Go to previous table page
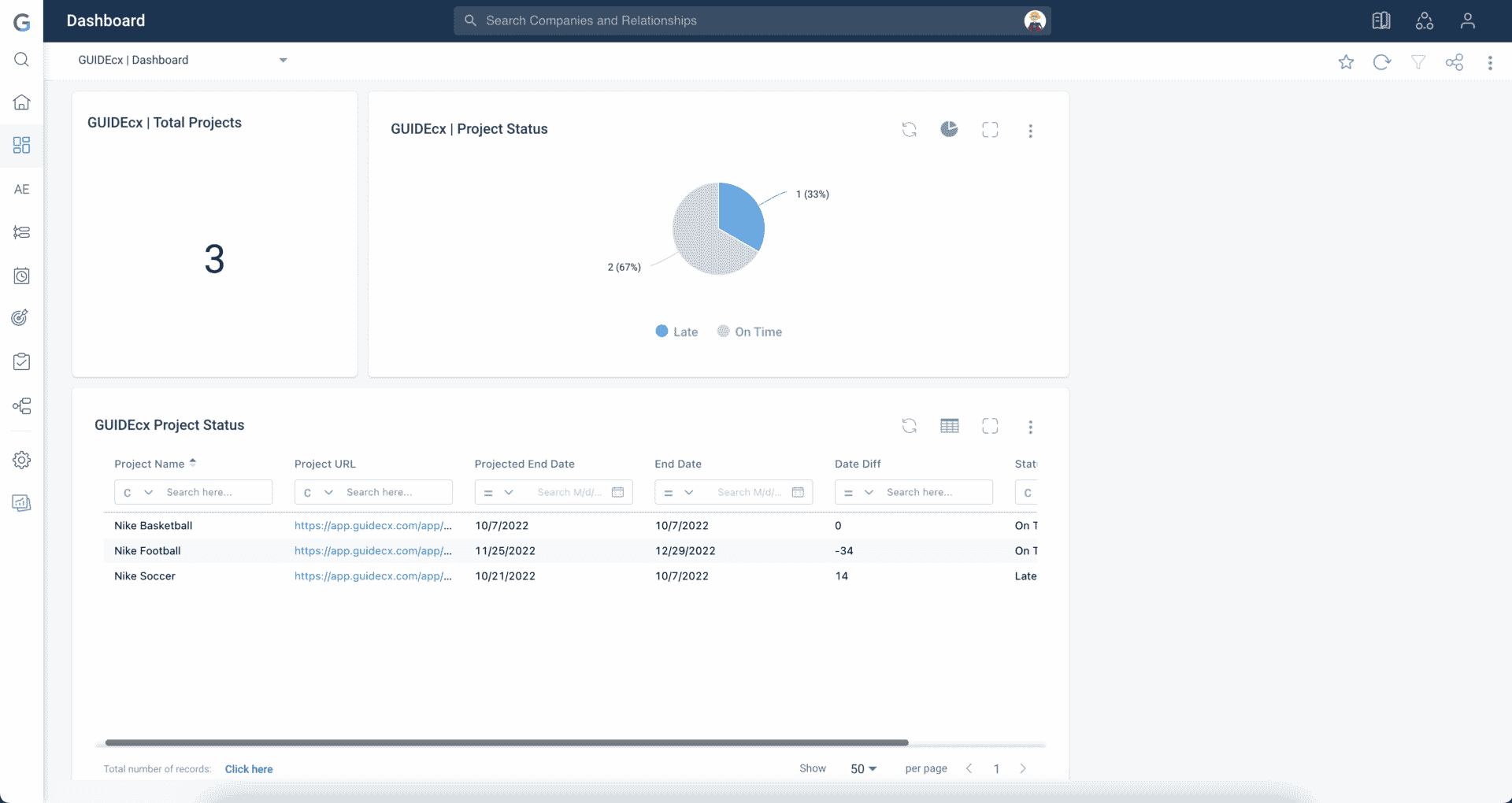 point(969,768)
